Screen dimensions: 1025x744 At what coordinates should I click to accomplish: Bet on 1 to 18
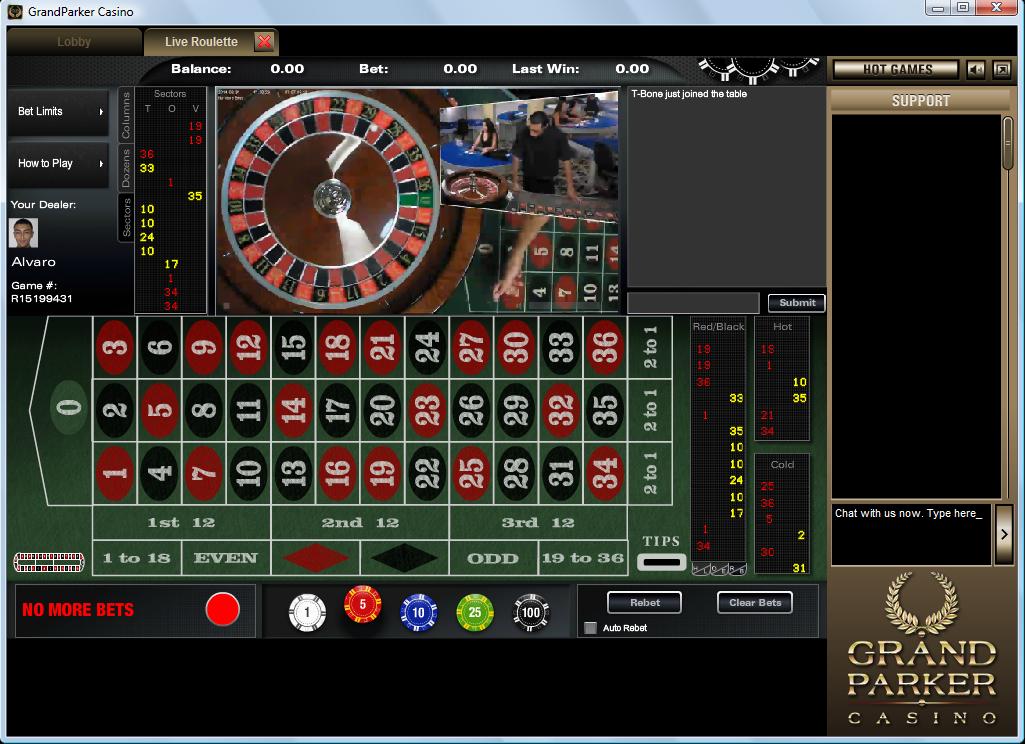[137, 558]
